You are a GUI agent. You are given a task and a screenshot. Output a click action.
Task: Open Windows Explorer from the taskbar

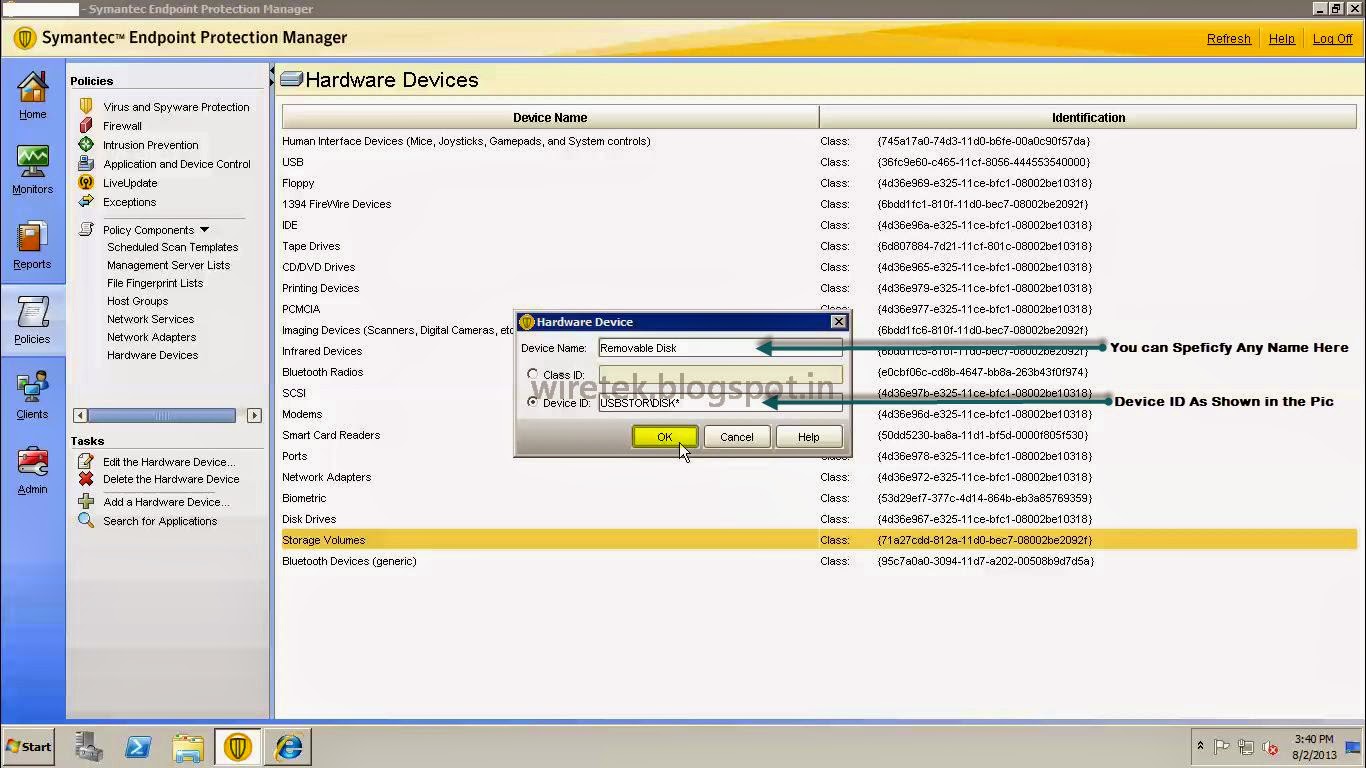(188, 746)
